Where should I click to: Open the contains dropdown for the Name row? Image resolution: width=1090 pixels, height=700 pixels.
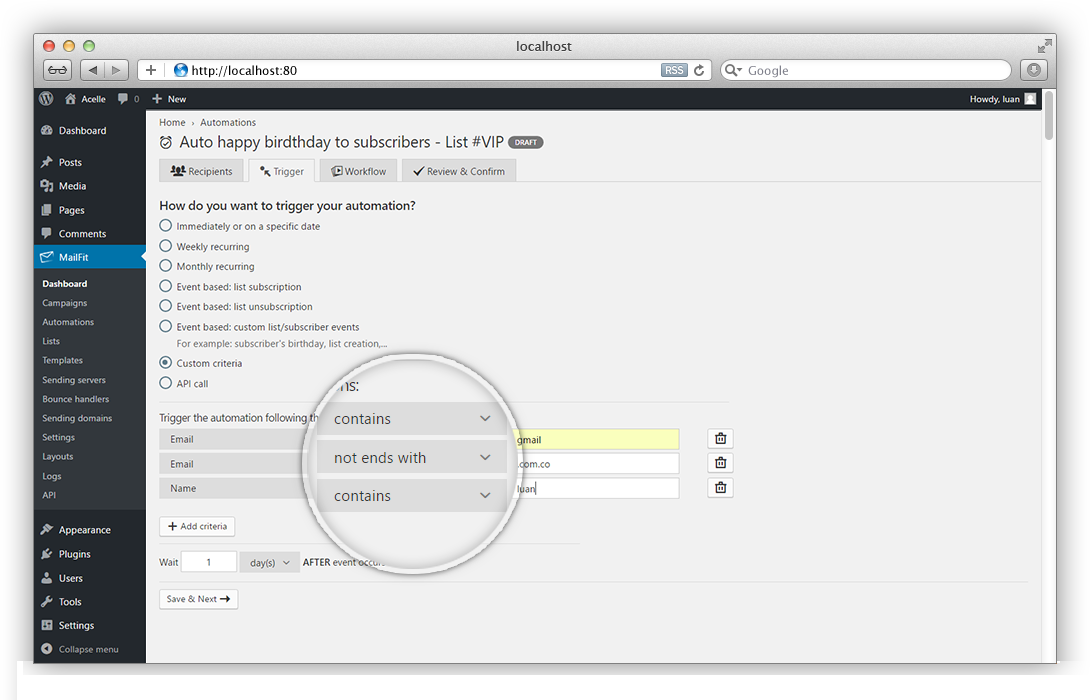tap(412, 496)
